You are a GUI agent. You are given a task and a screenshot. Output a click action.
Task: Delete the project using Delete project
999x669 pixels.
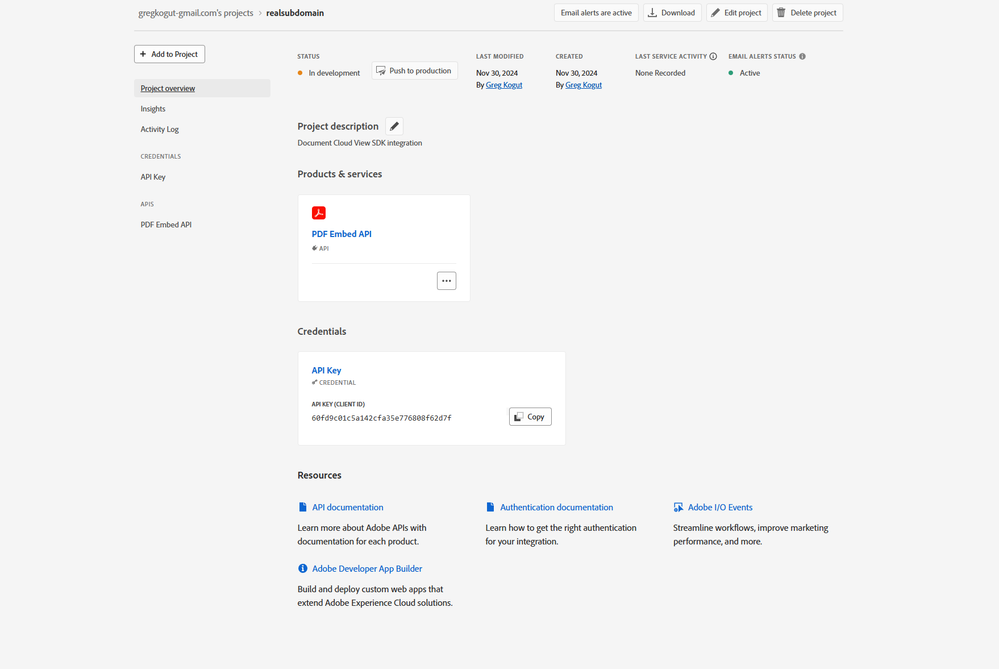tap(808, 13)
